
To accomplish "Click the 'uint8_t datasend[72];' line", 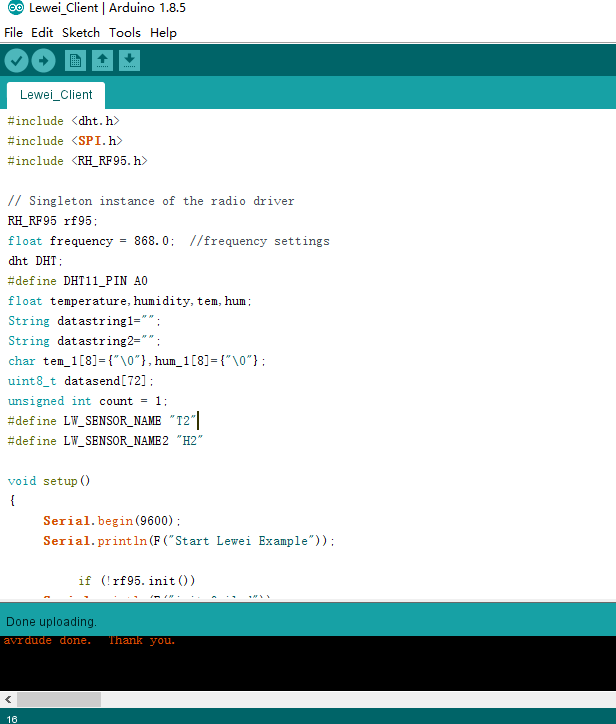I will (x=80, y=381).
